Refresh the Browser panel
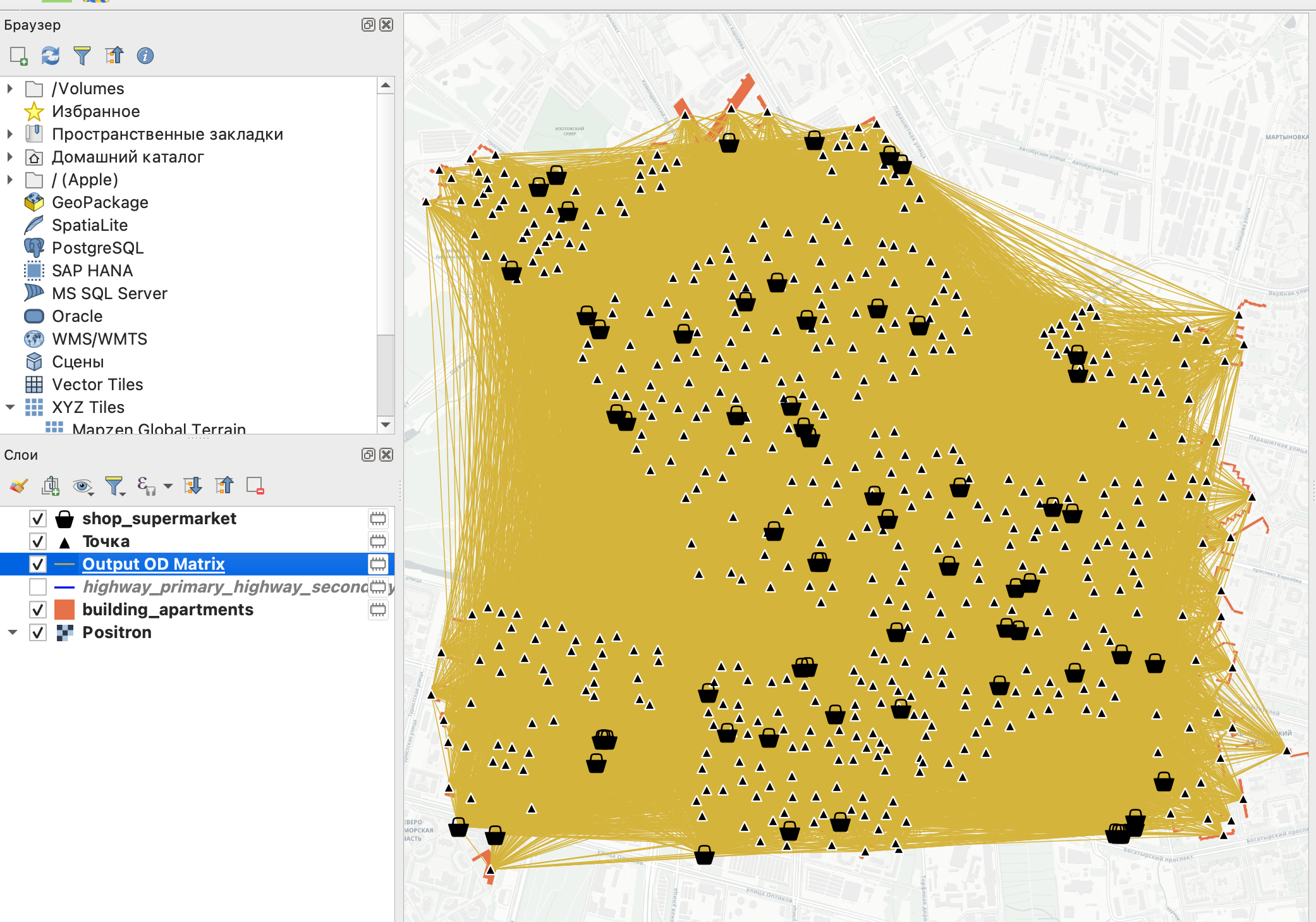Viewport: 1316px width, 922px height. pos(51,56)
